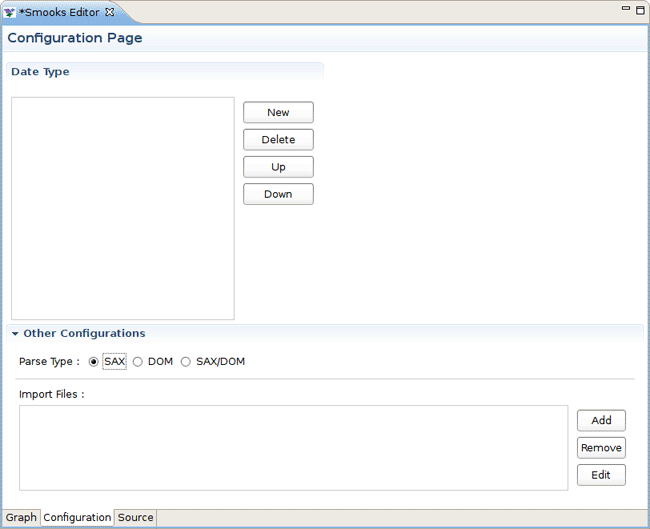Minimize the editor pane
The image size is (650, 529).
(x=626, y=8)
